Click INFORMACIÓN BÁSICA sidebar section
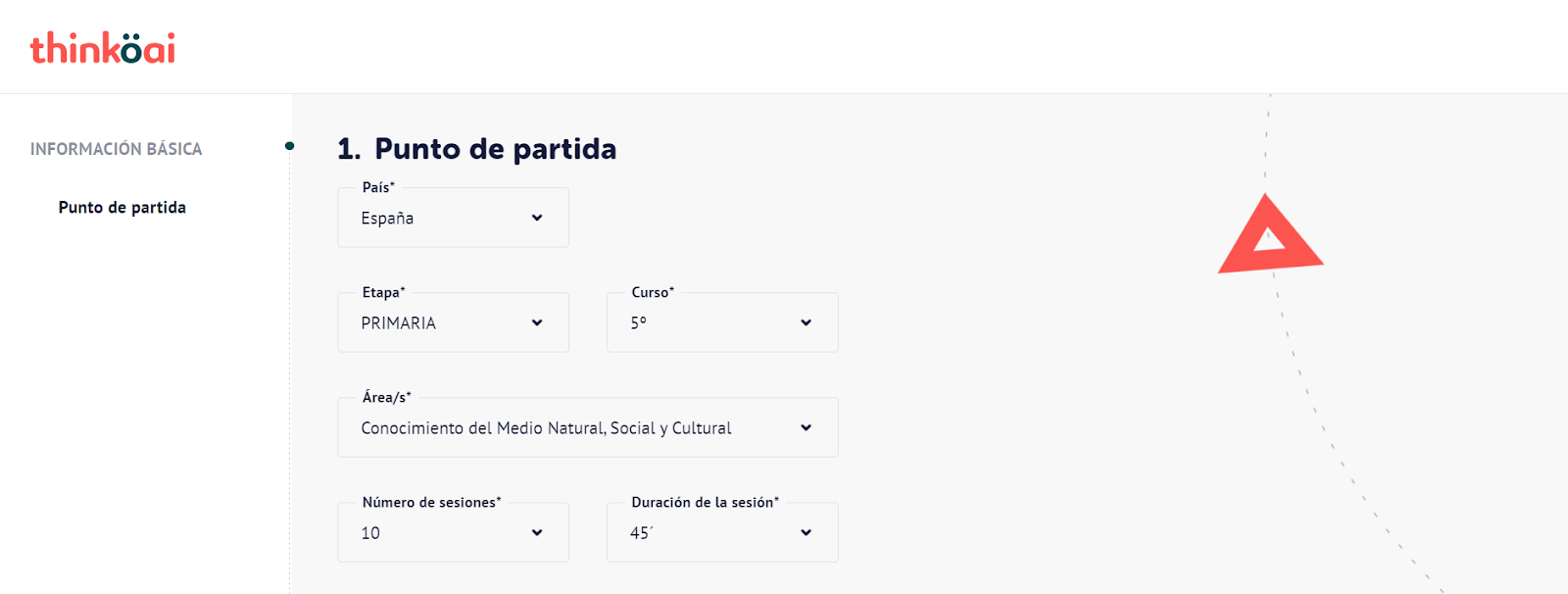Image resolution: width=1568 pixels, height=594 pixels. 116,149
